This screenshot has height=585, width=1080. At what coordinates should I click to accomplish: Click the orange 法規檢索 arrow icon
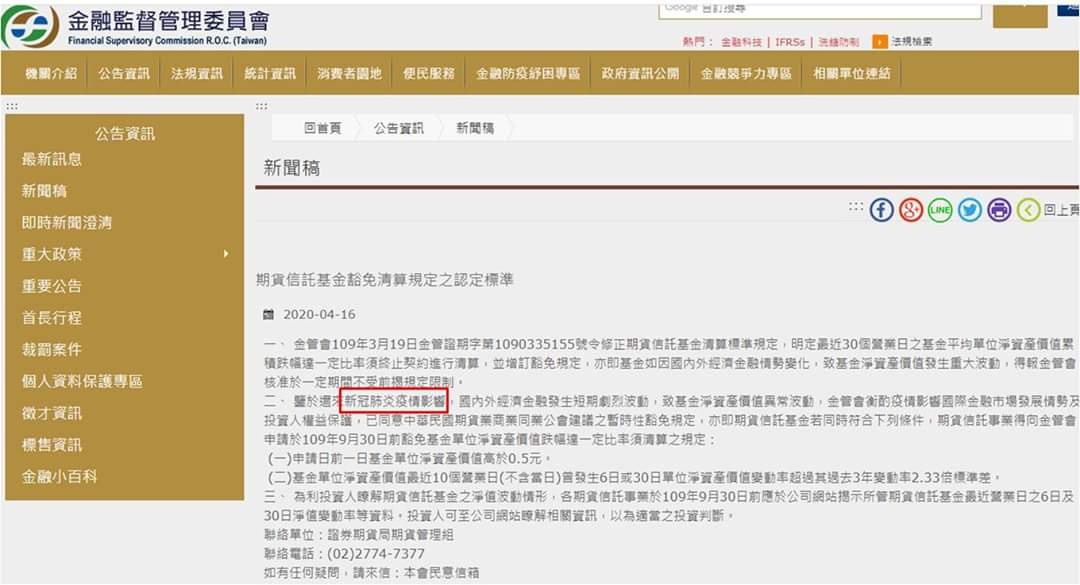pyautogui.click(x=880, y=42)
